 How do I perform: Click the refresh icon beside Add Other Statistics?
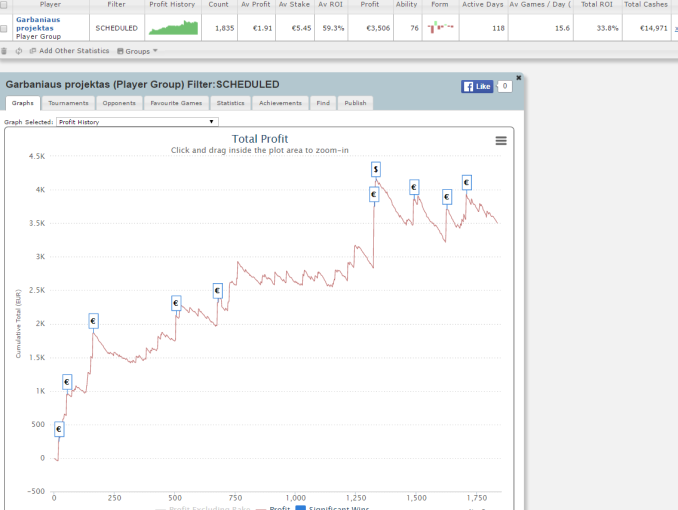[19, 50]
